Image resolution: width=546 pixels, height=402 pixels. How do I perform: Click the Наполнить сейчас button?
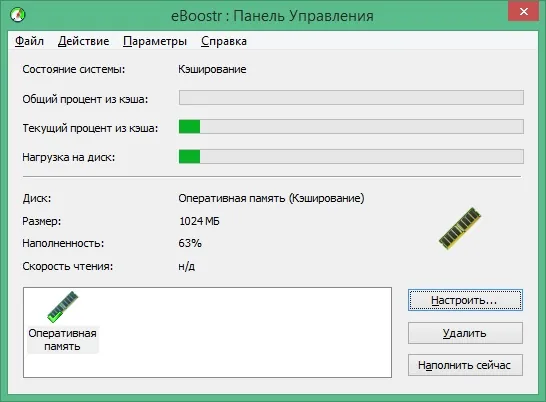[x=465, y=365]
